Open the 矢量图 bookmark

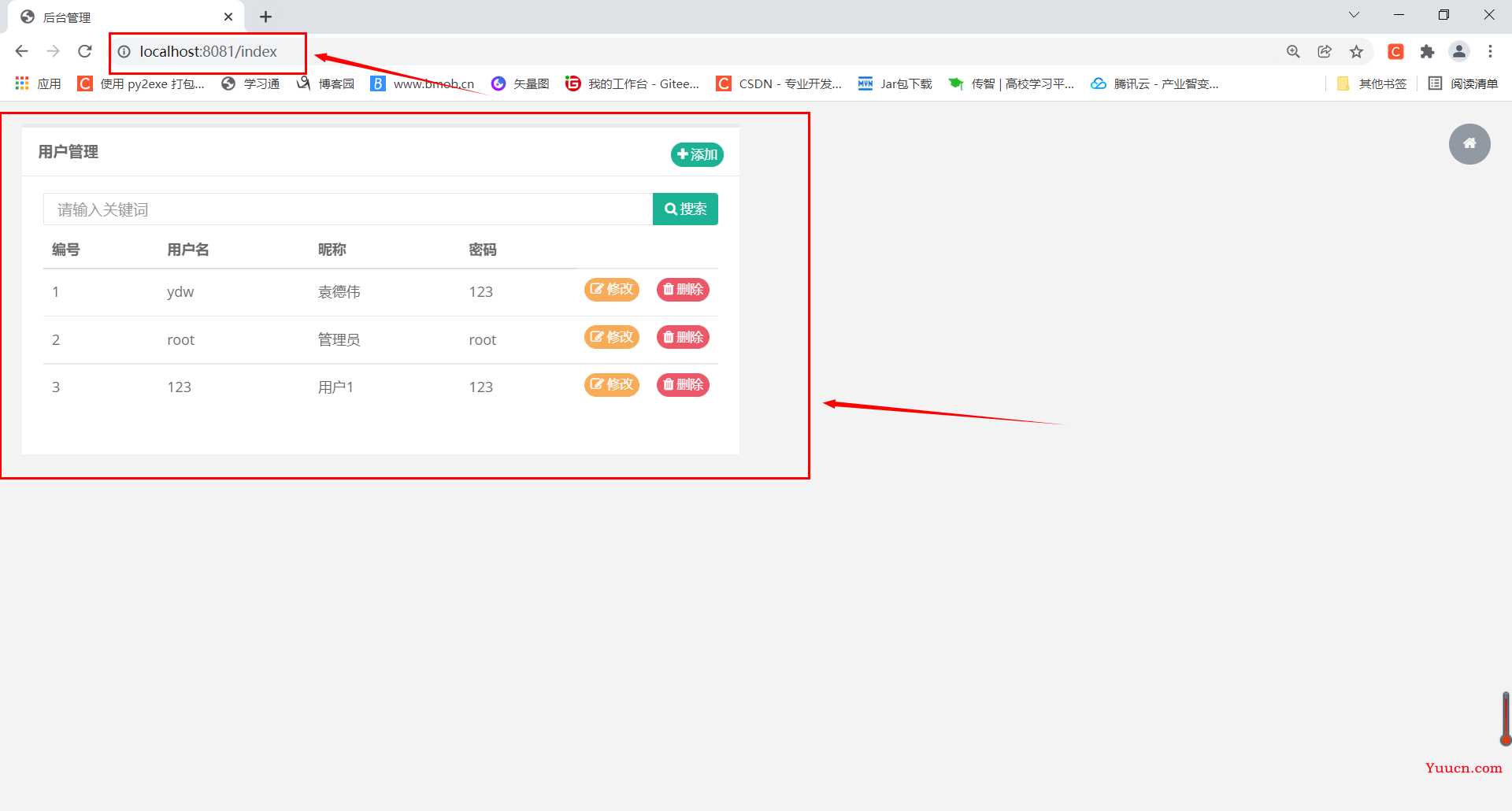click(520, 83)
